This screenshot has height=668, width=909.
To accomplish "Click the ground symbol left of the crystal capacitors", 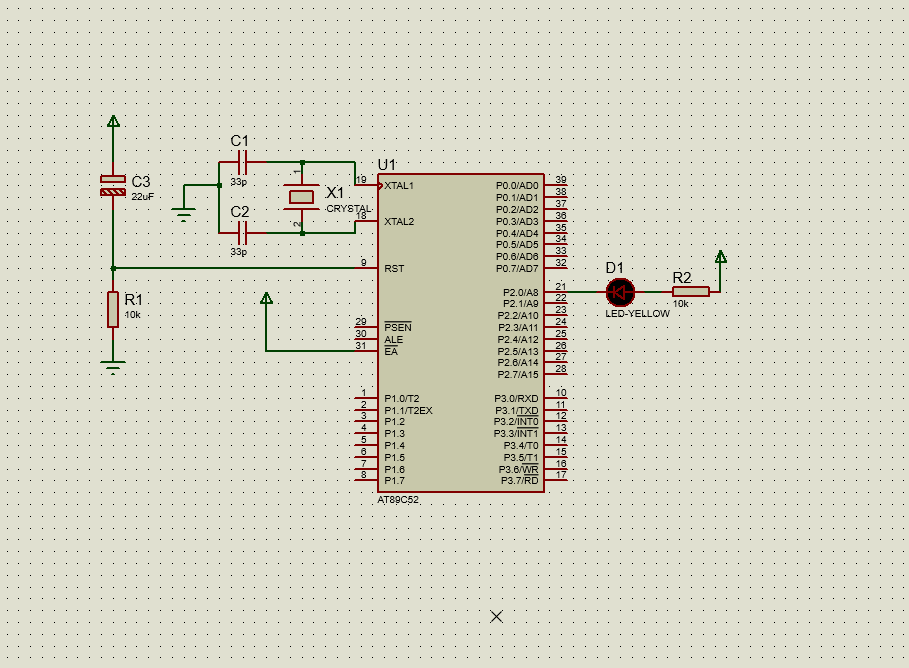I will click(x=184, y=215).
